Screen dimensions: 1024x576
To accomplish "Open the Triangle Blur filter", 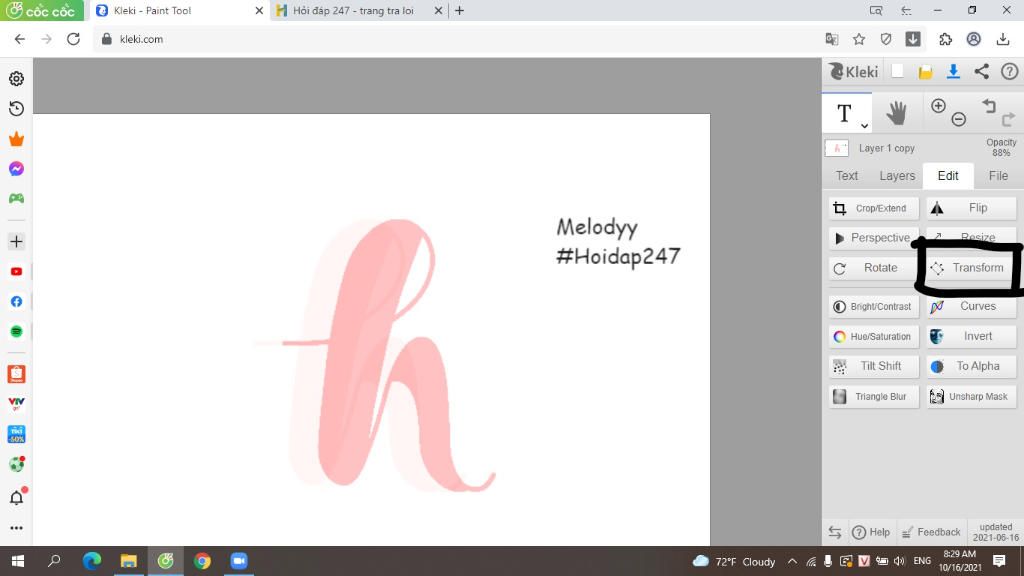I will (874, 396).
